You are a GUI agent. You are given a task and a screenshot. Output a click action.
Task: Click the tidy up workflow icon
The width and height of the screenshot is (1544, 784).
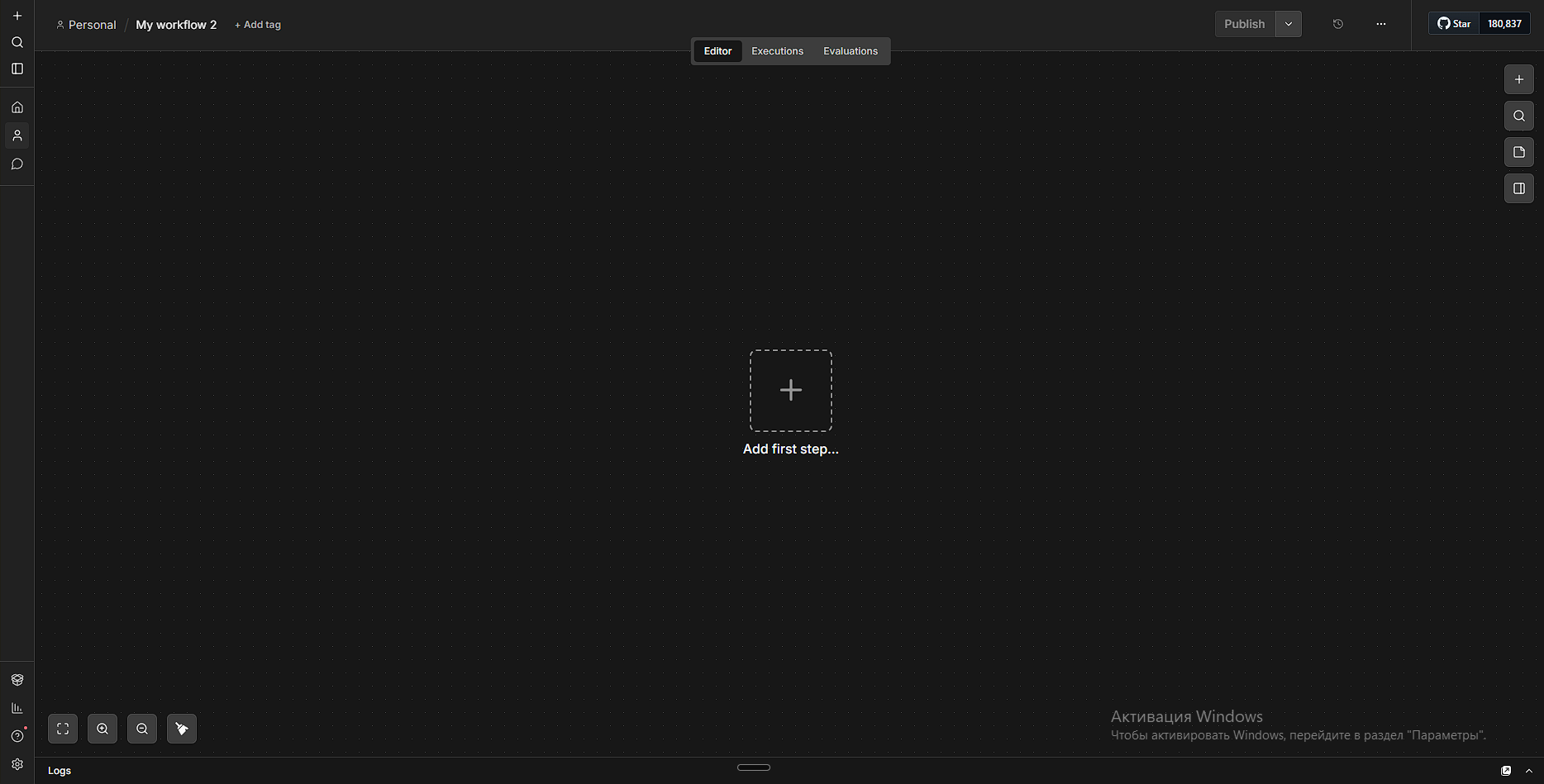[182, 729]
